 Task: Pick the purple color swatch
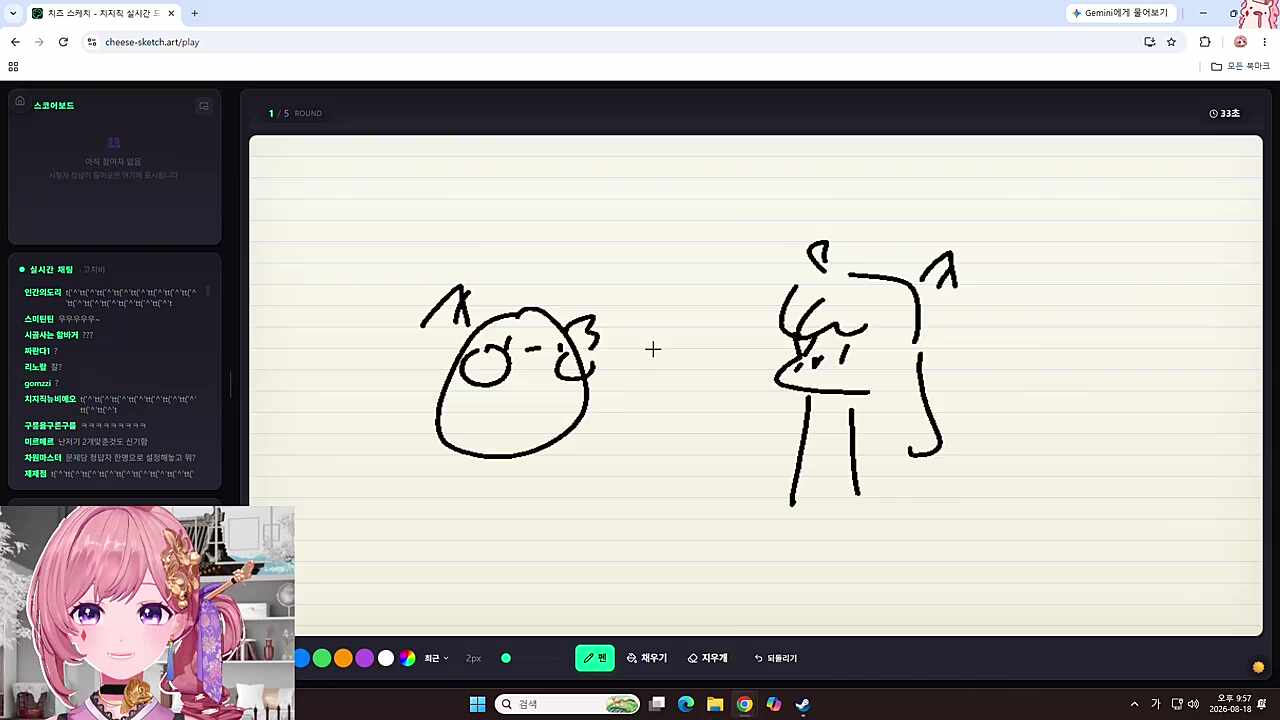[x=364, y=658]
